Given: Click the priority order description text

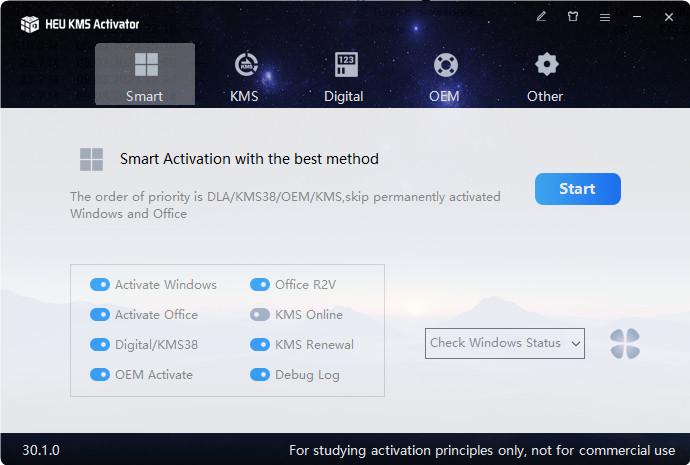Looking at the screenshot, I should coord(285,205).
